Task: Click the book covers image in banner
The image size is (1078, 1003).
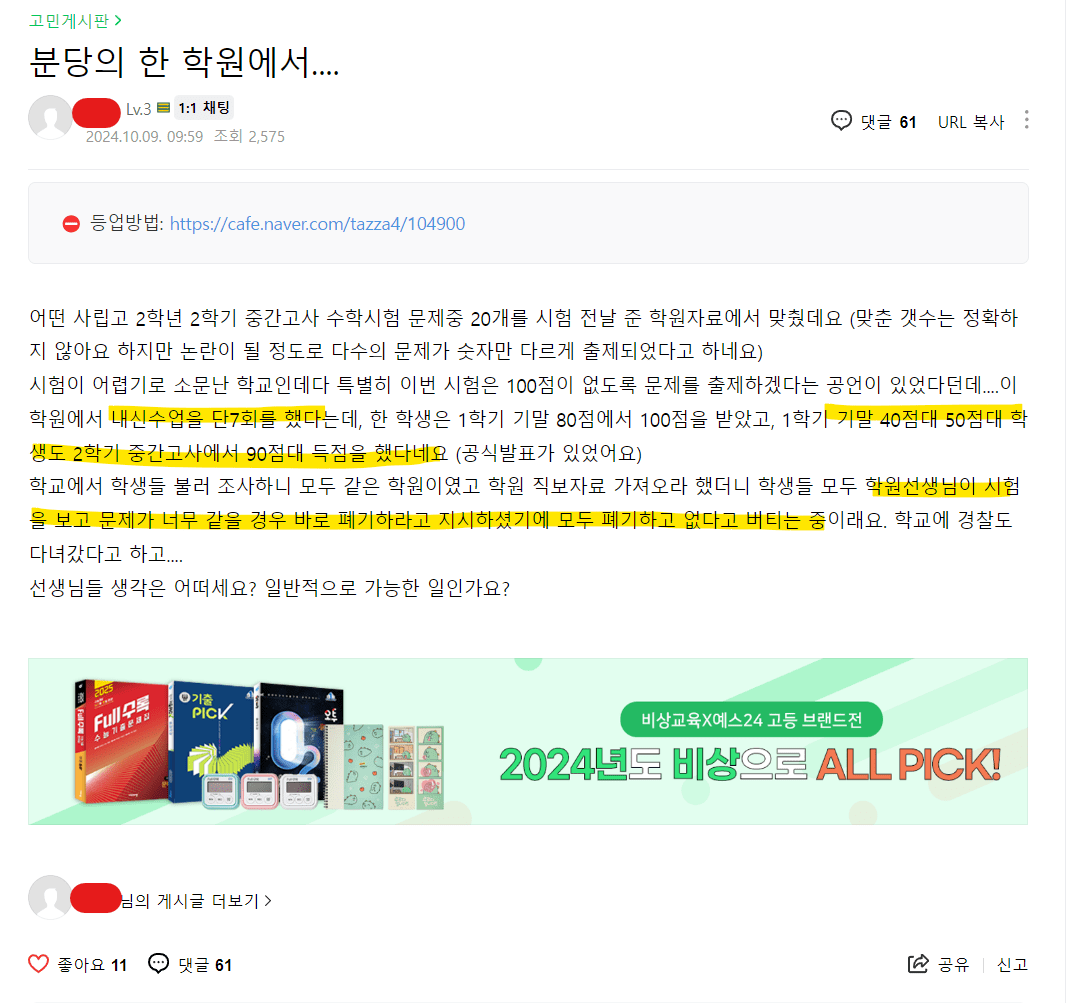Action: 258,745
